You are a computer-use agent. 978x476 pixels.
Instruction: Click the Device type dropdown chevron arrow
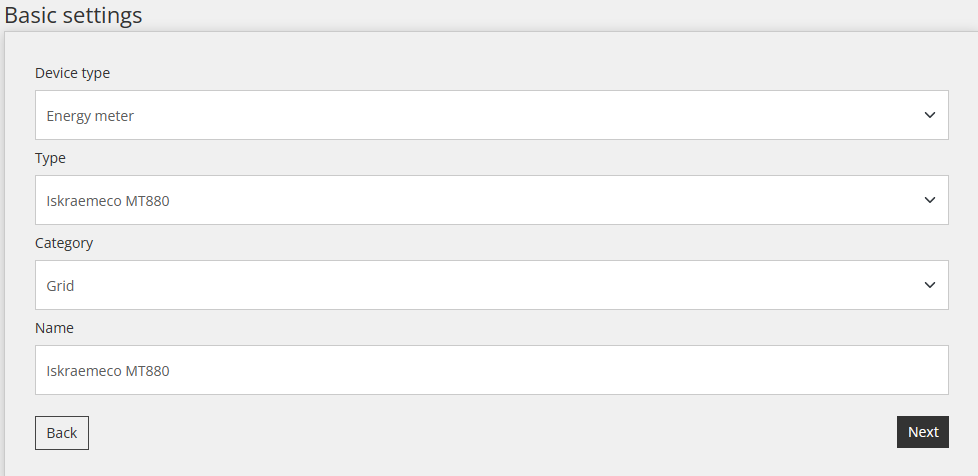[930, 115]
